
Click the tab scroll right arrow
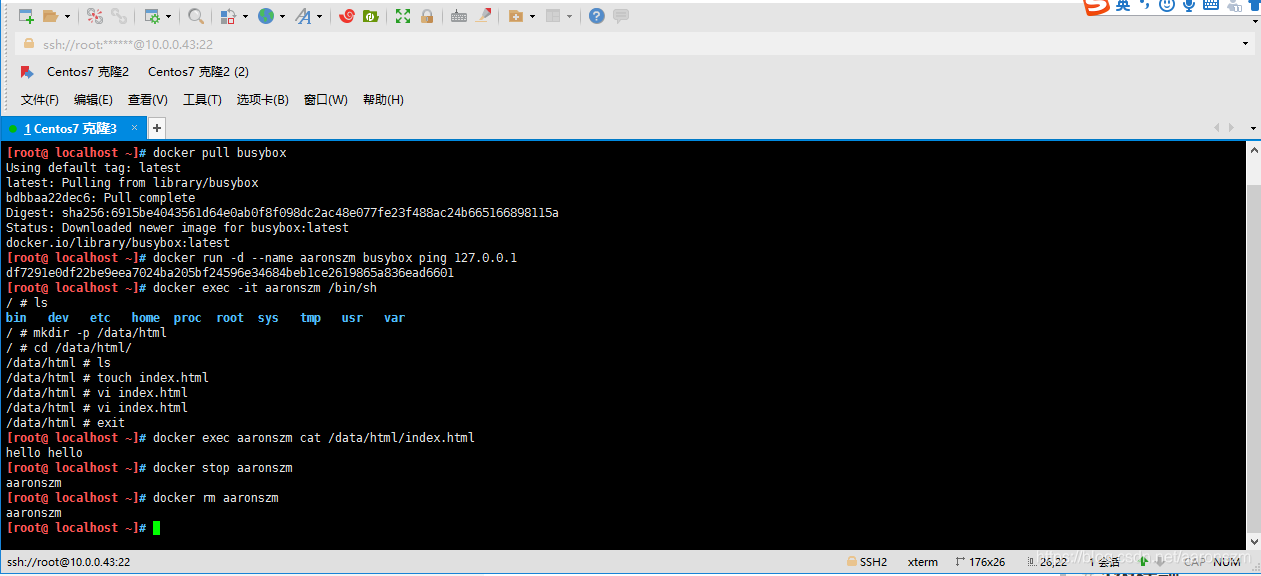(1231, 128)
